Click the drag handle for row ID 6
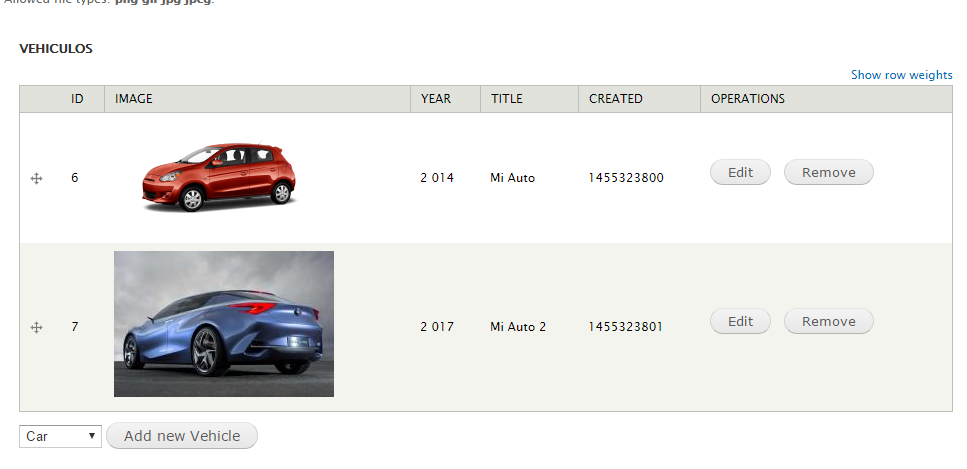The width and height of the screenshot is (967, 469). pyautogui.click(x=37, y=178)
